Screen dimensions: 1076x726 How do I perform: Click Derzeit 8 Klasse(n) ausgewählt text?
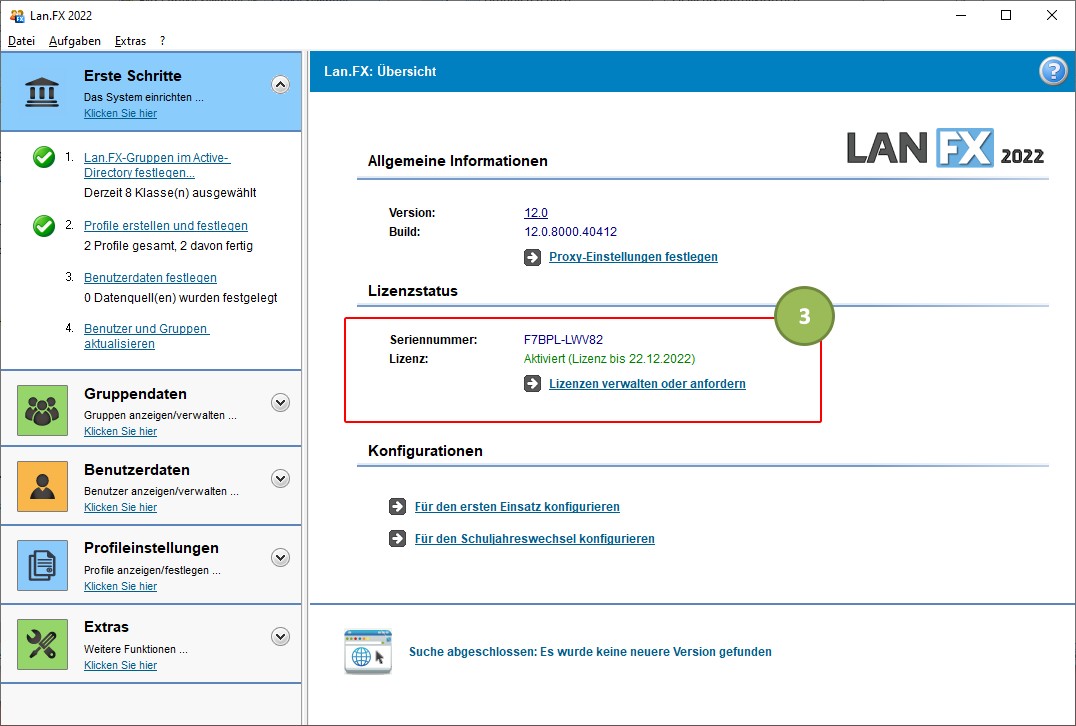(x=170, y=193)
